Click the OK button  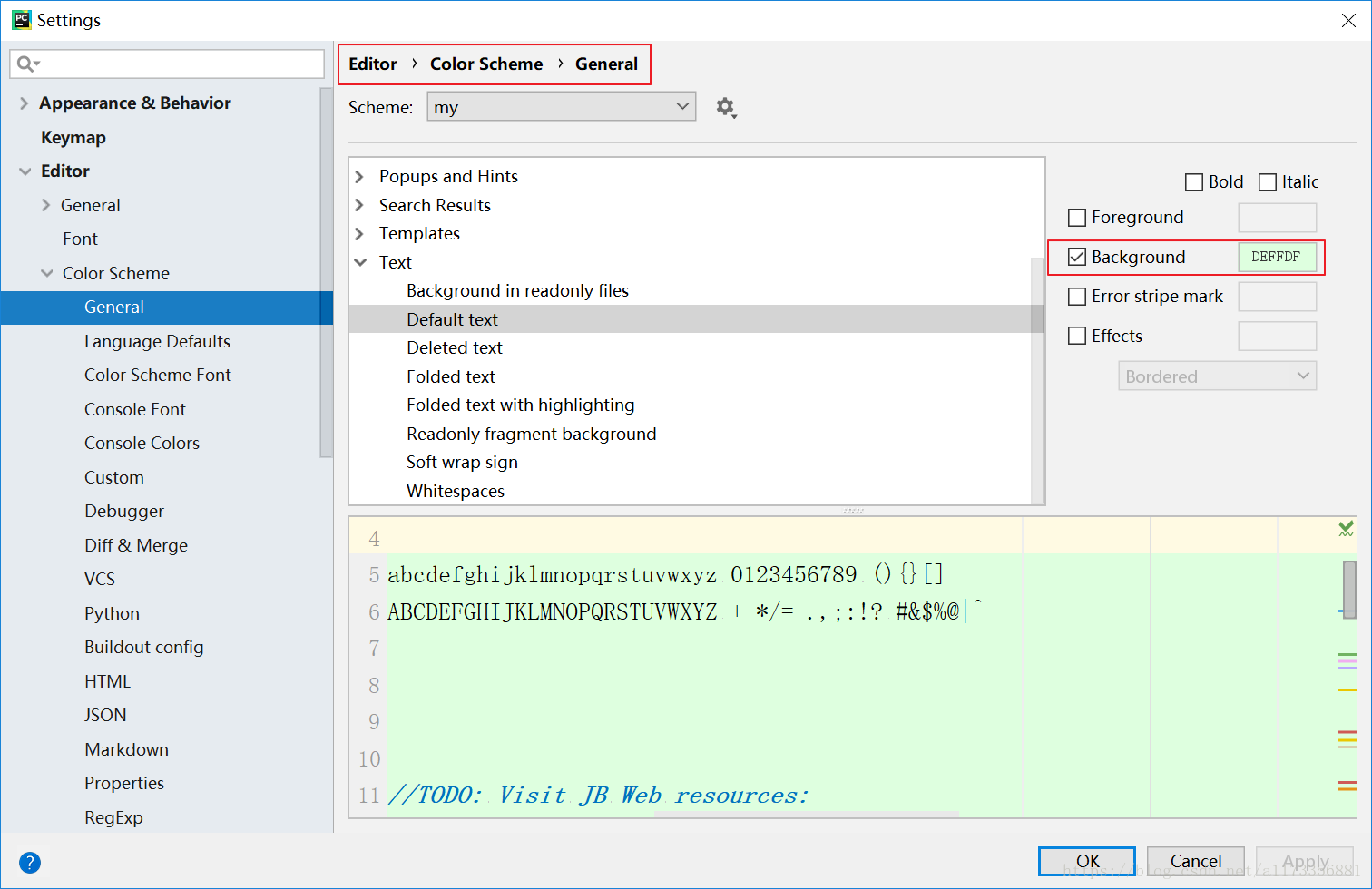pos(1087,861)
